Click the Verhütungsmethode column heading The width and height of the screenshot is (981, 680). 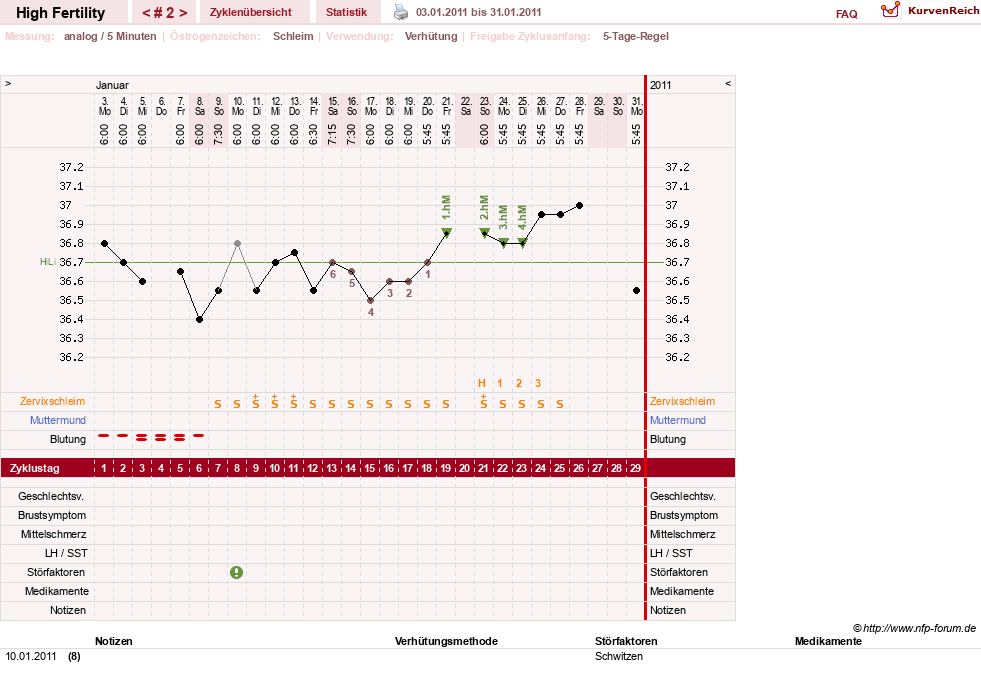pos(446,641)
